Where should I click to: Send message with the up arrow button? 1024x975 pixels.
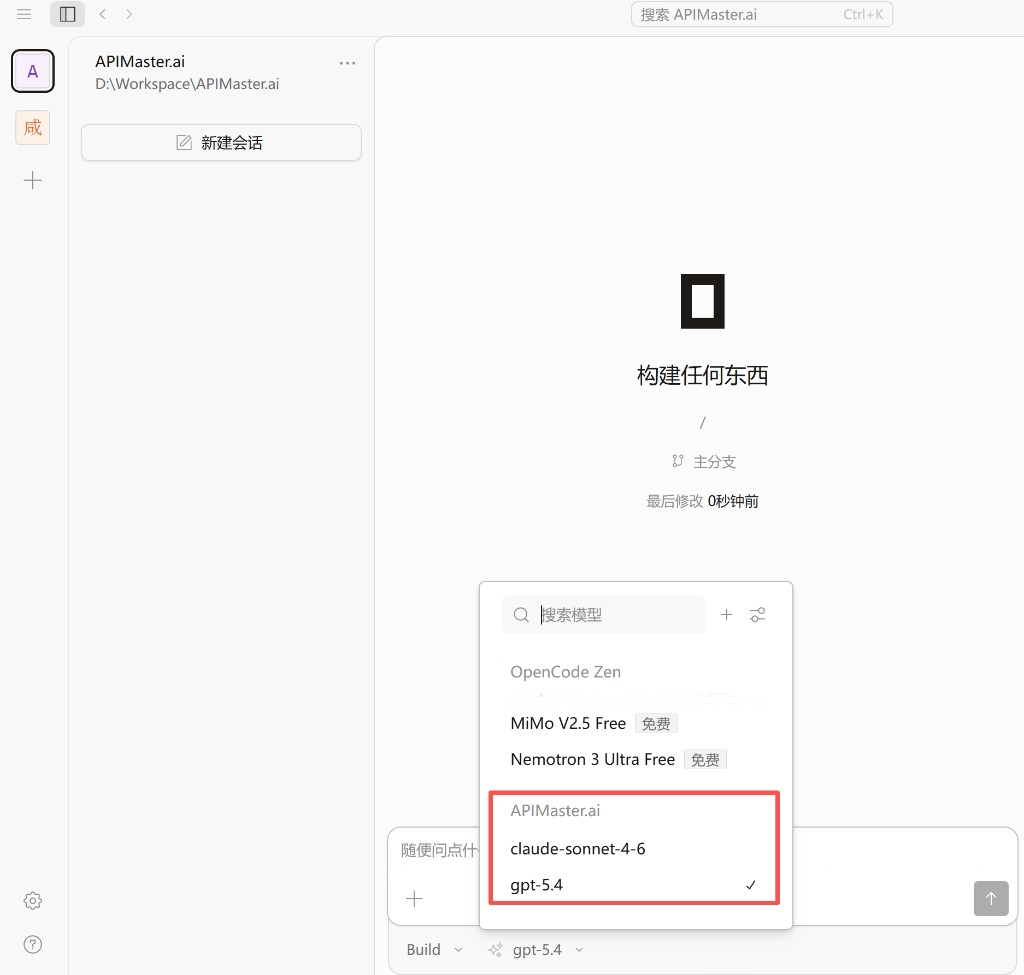991,898
